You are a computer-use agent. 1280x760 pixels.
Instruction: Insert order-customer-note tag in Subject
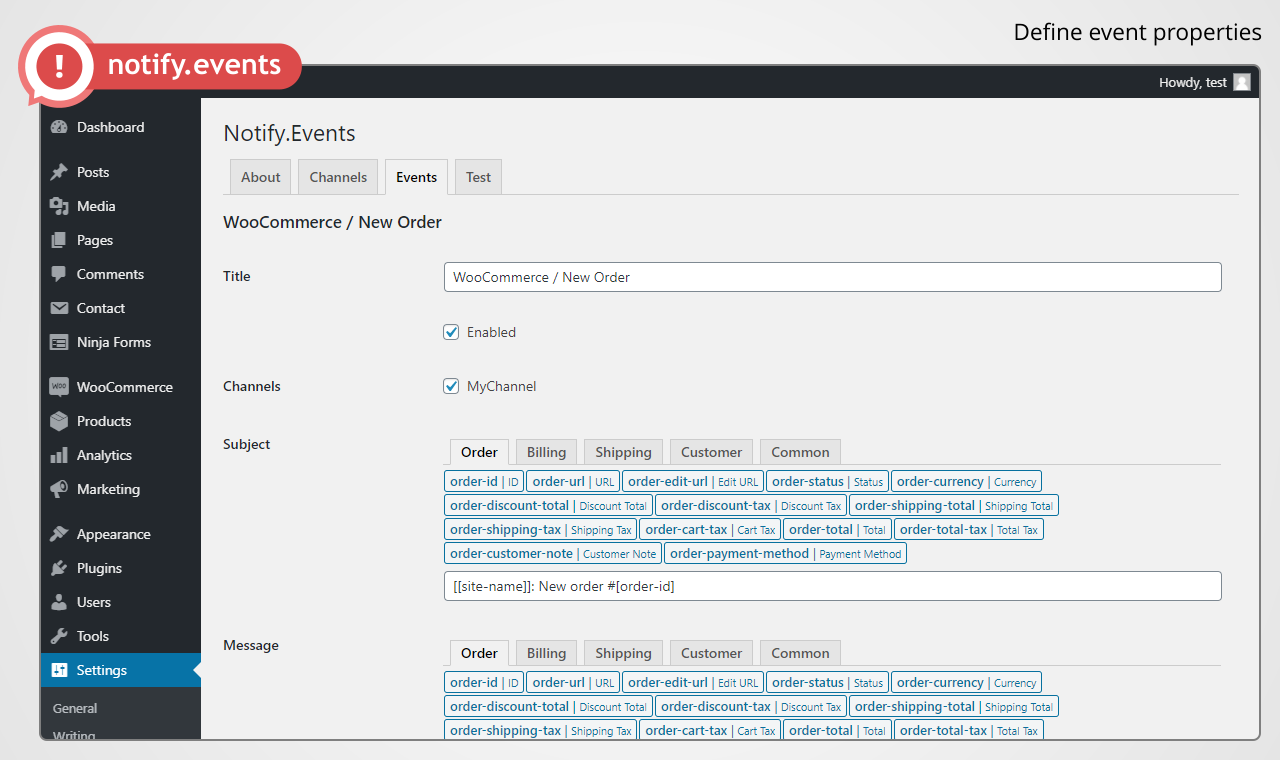coord(553,554)
